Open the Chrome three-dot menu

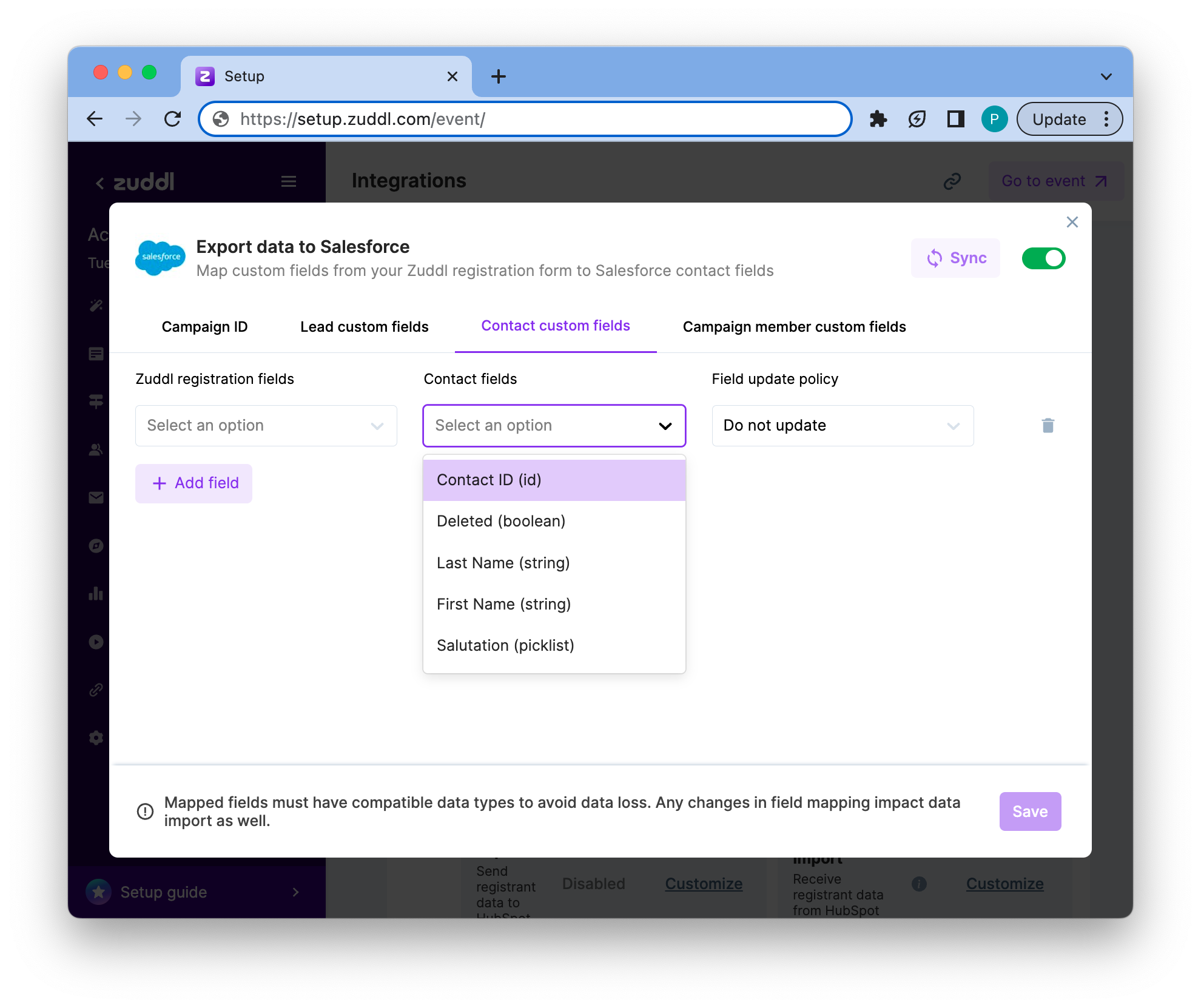(1106, 119)
